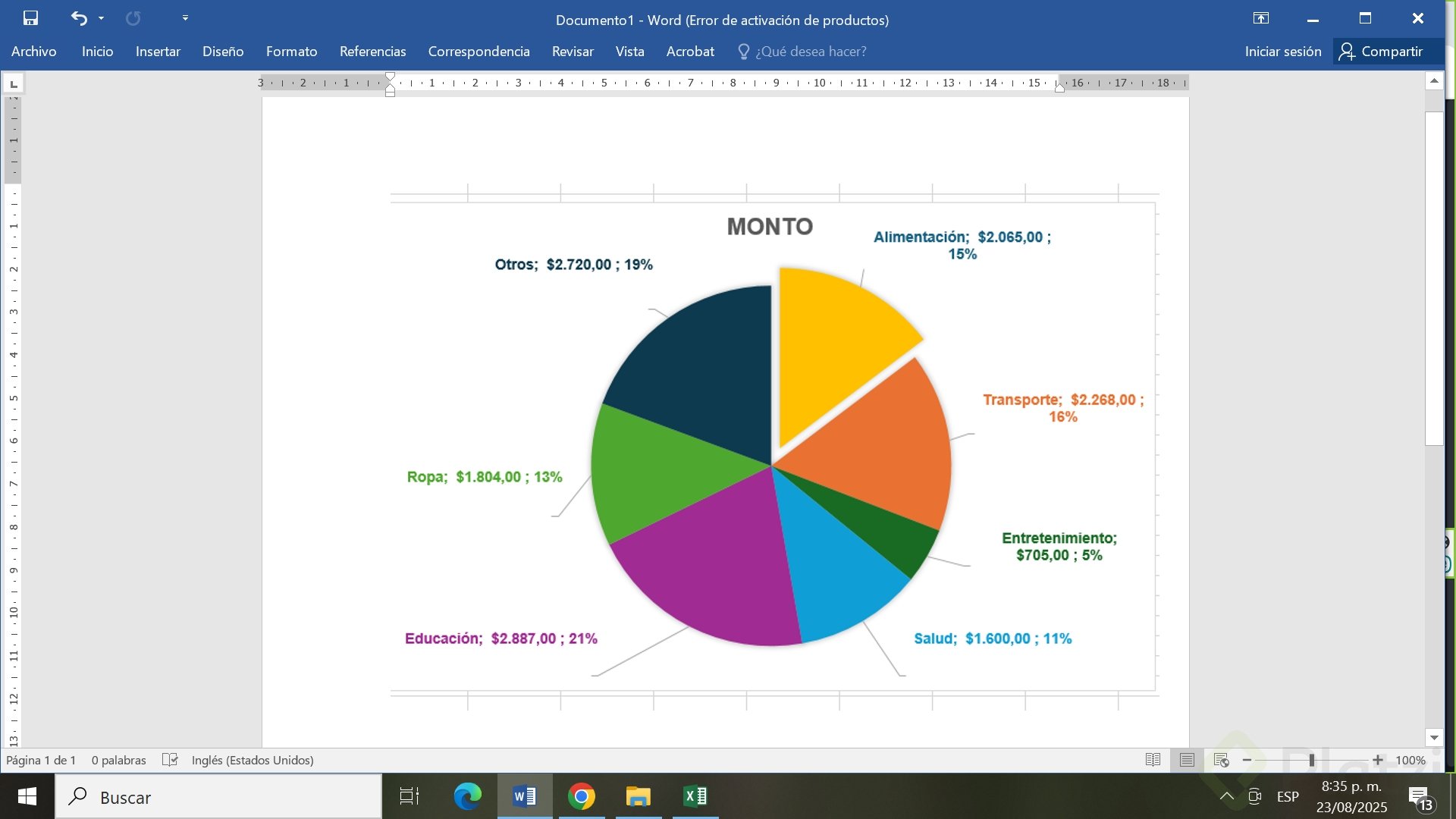
Task: Click the Redo repeat icon
Action: click(133, 18)
